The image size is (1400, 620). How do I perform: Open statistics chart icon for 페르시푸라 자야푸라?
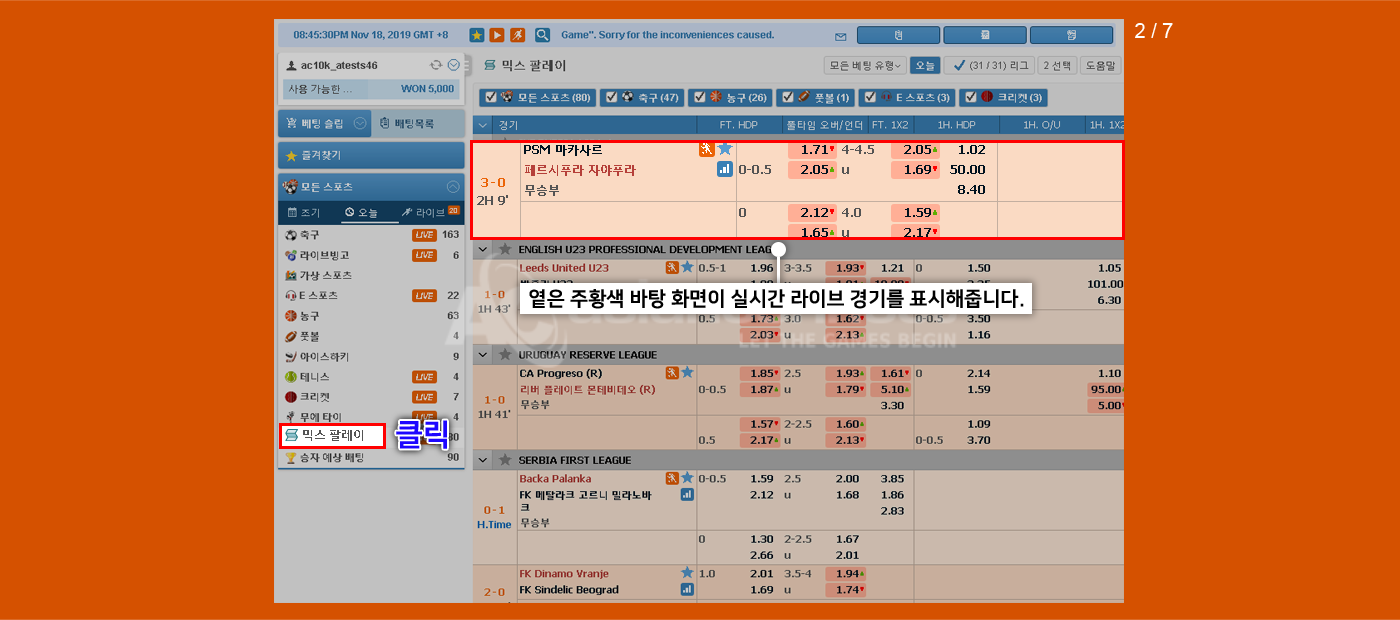tap(725, 169)
